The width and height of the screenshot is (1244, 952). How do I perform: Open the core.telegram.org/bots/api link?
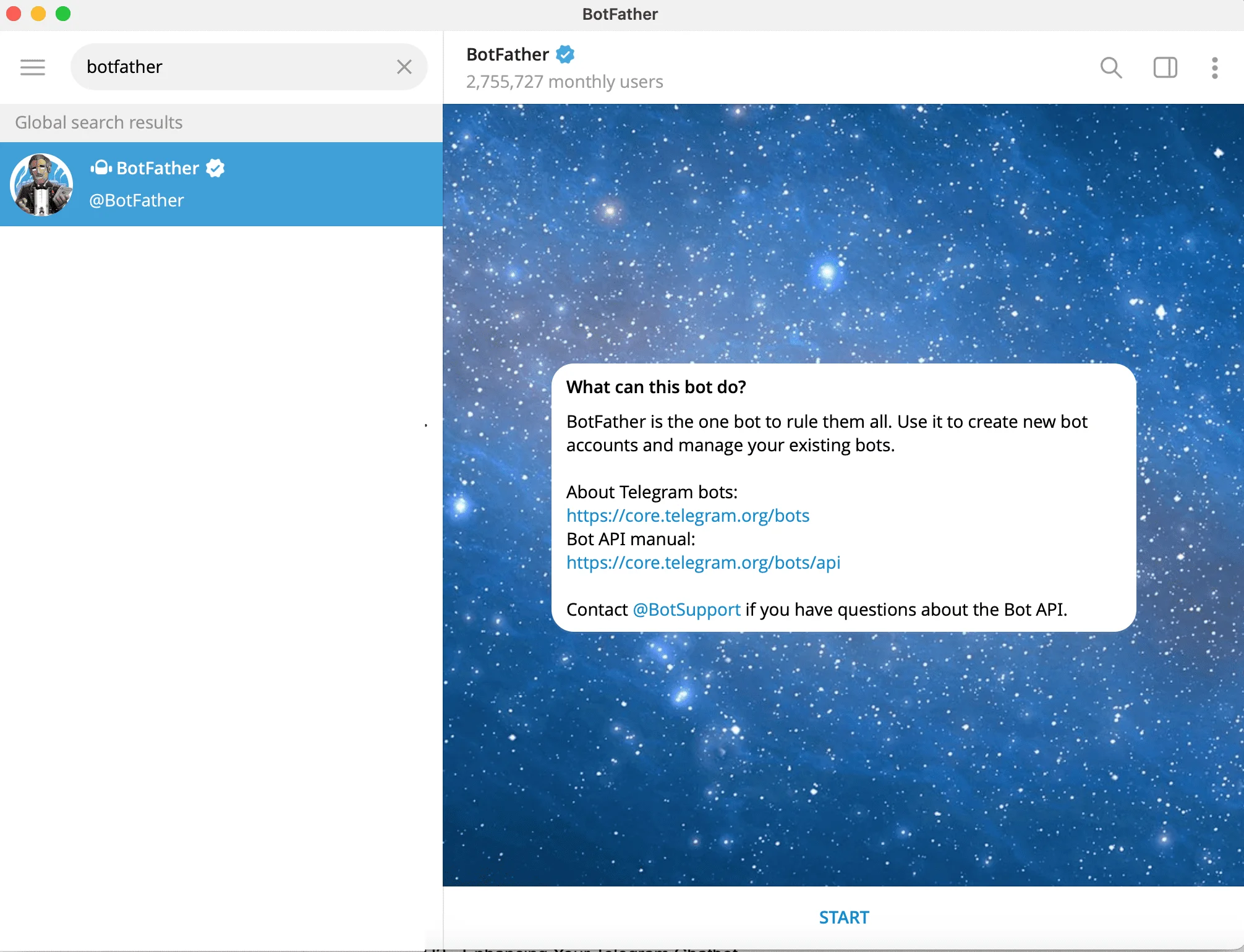(703, 563)
